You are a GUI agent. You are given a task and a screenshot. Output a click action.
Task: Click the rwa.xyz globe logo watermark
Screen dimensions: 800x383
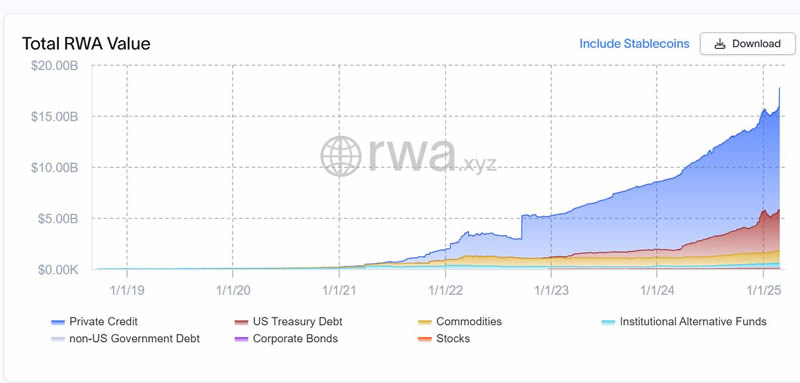coord(341,156)
